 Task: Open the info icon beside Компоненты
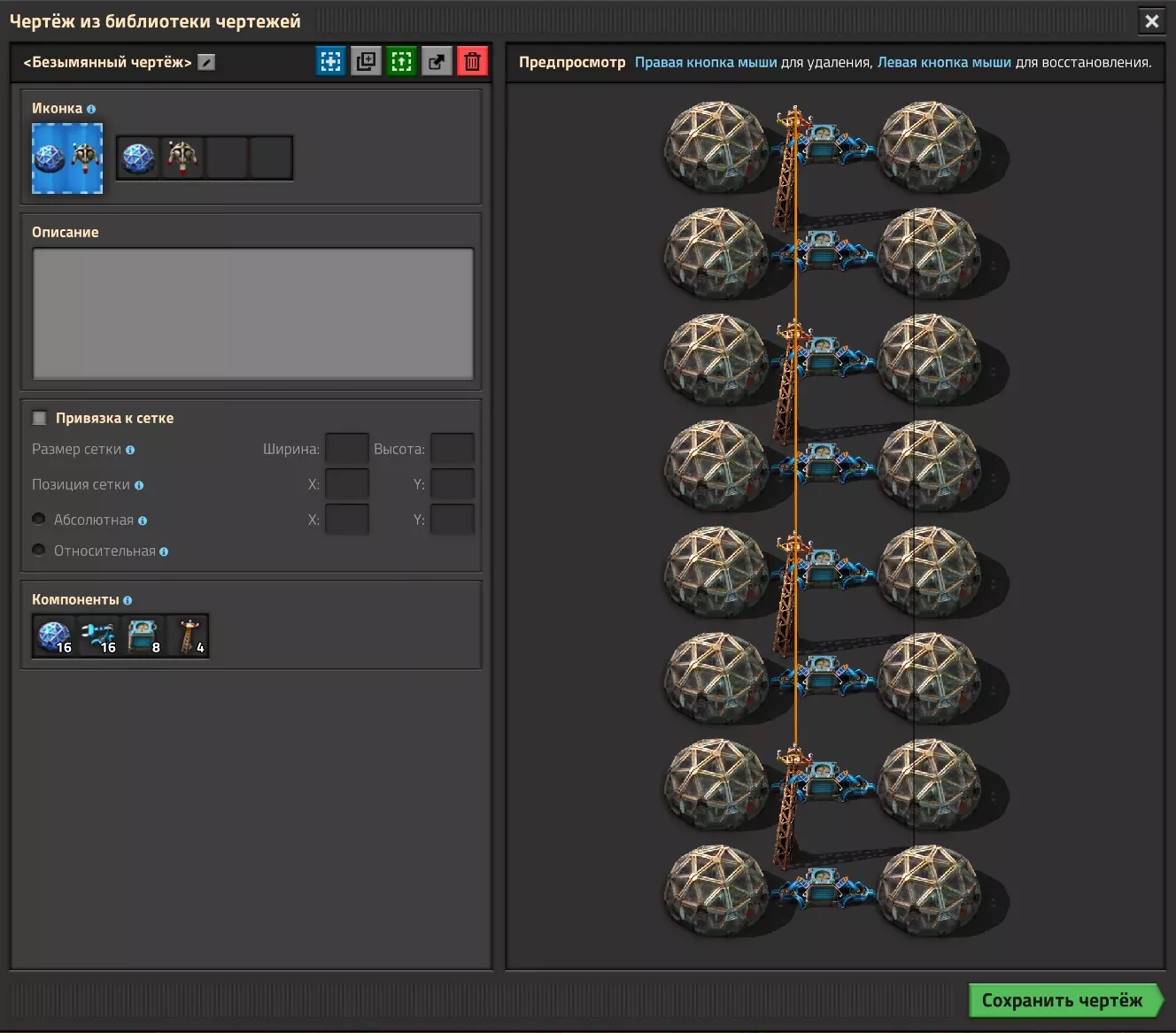click(128, 600)
